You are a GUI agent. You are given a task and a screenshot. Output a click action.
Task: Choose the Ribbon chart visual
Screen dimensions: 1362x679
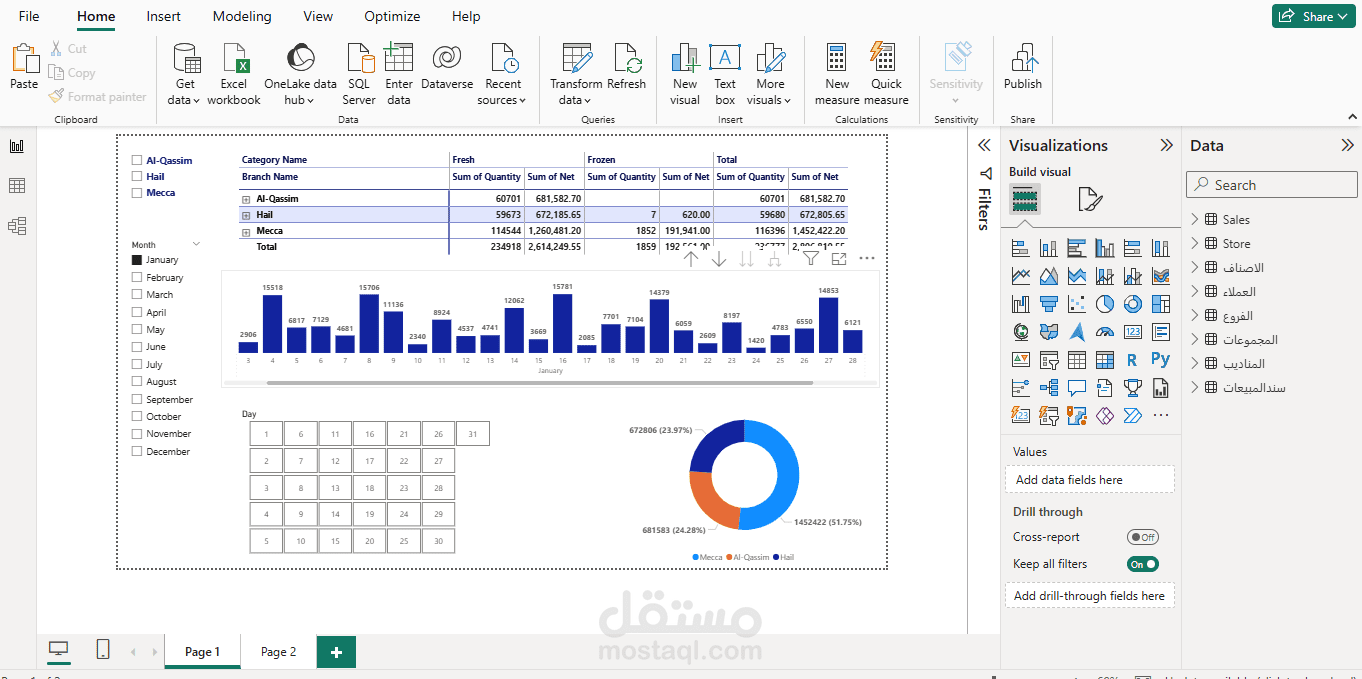(1161, 276)
